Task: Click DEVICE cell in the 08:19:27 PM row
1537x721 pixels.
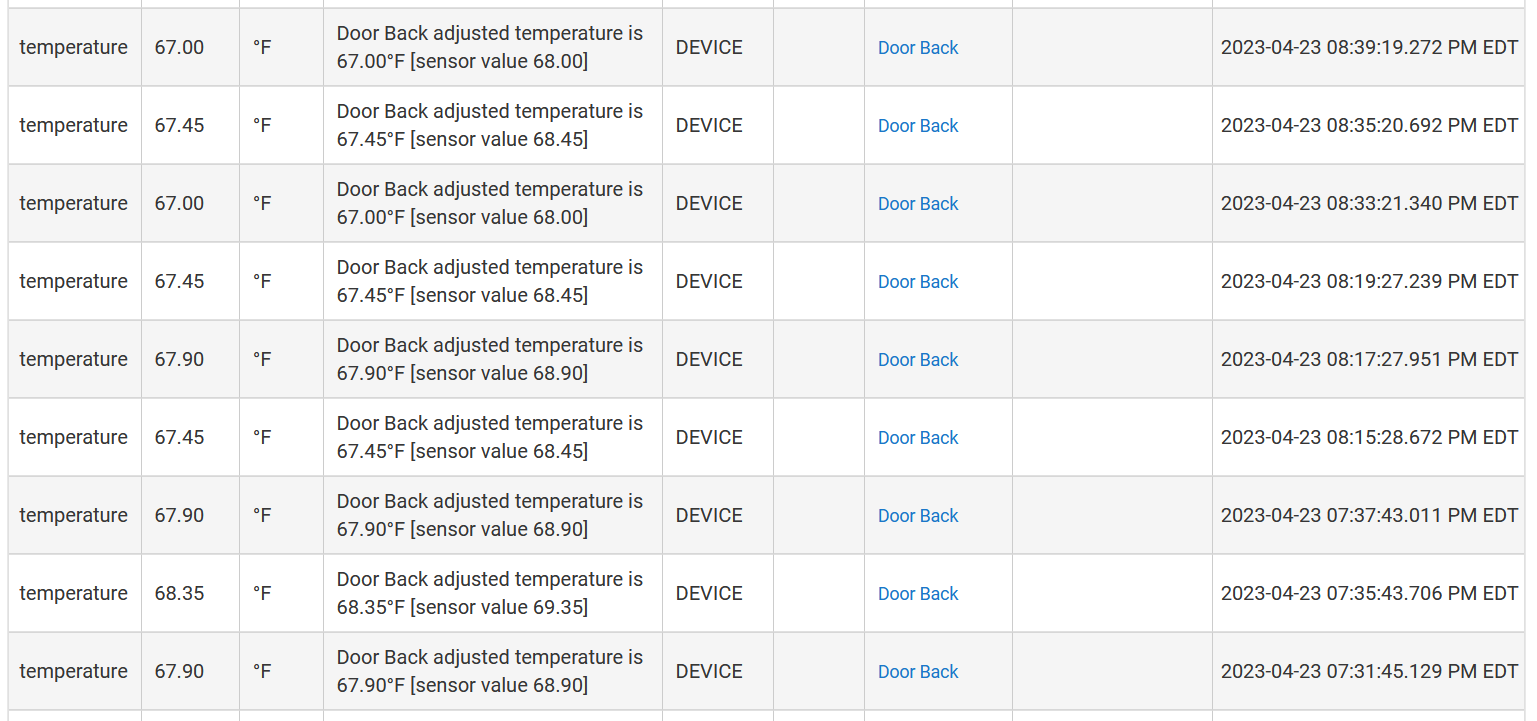Action: 709,282
